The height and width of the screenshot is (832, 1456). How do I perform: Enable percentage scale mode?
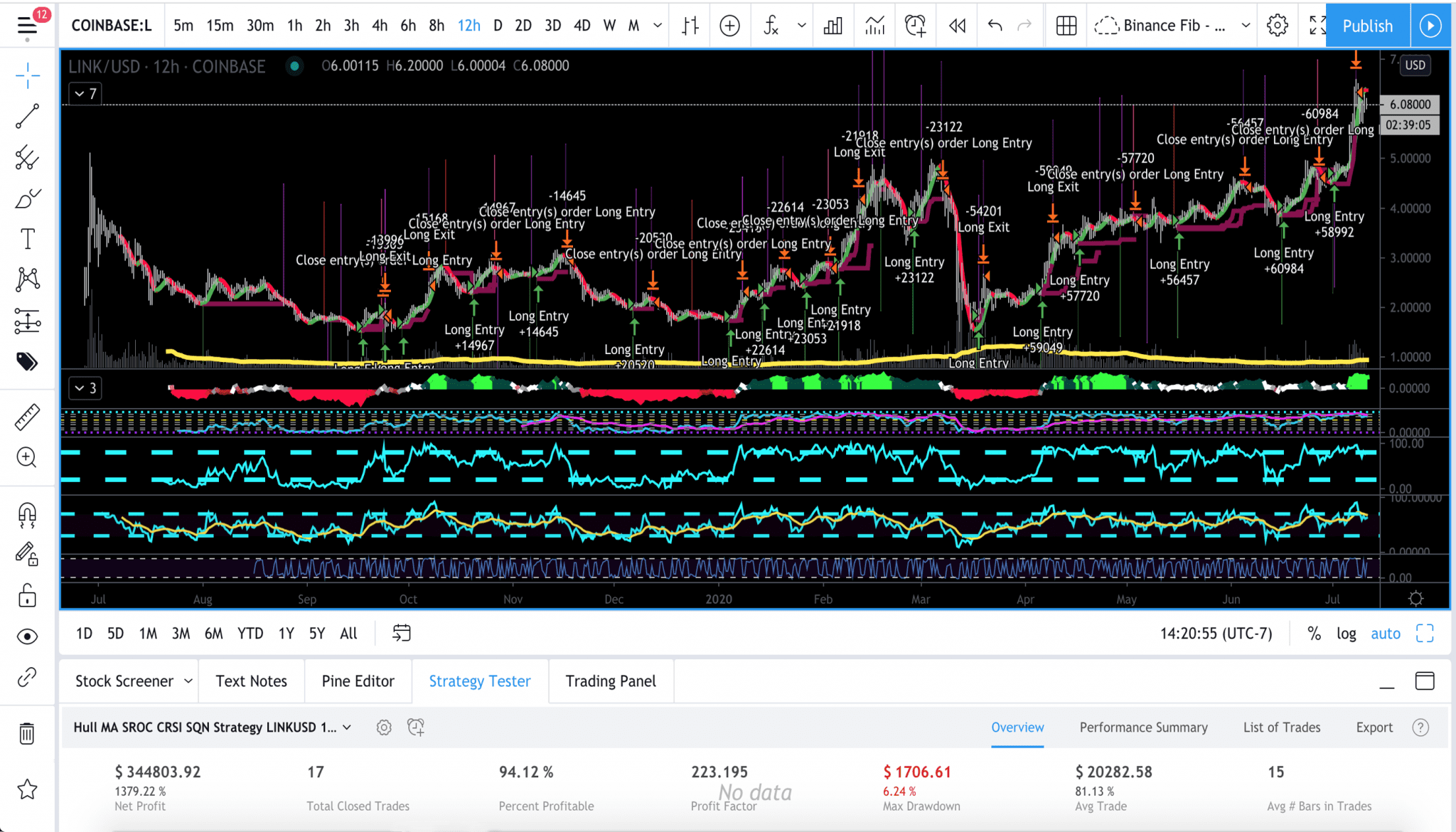(1313, 633)
